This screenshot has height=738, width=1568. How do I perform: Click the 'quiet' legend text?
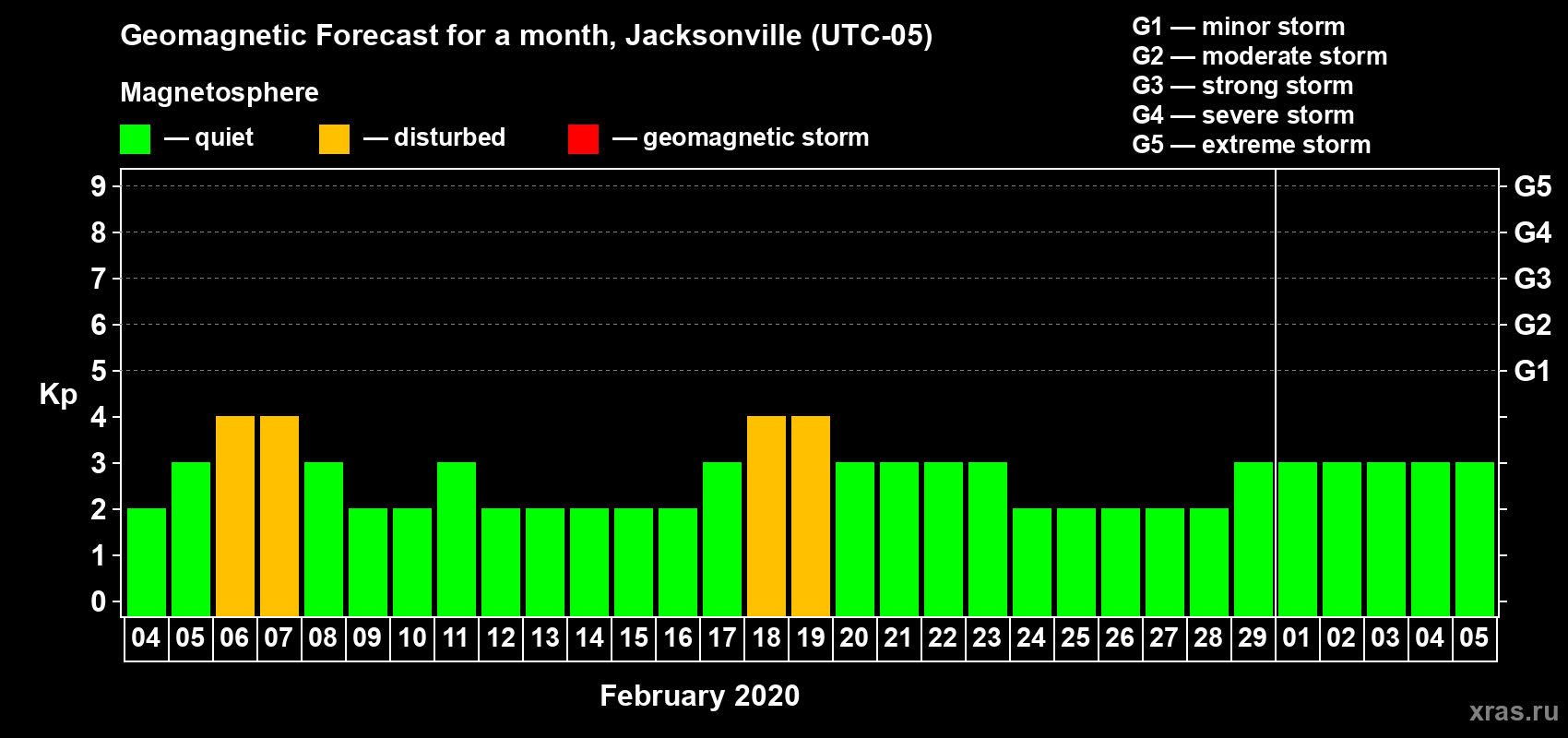(x=224, y=138)
